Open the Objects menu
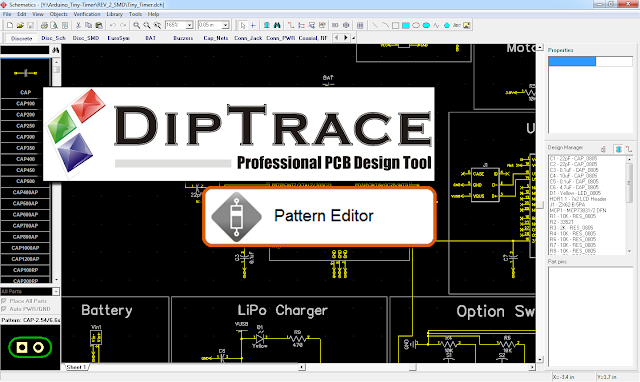The image size is (640, 382). coord(59,14)
